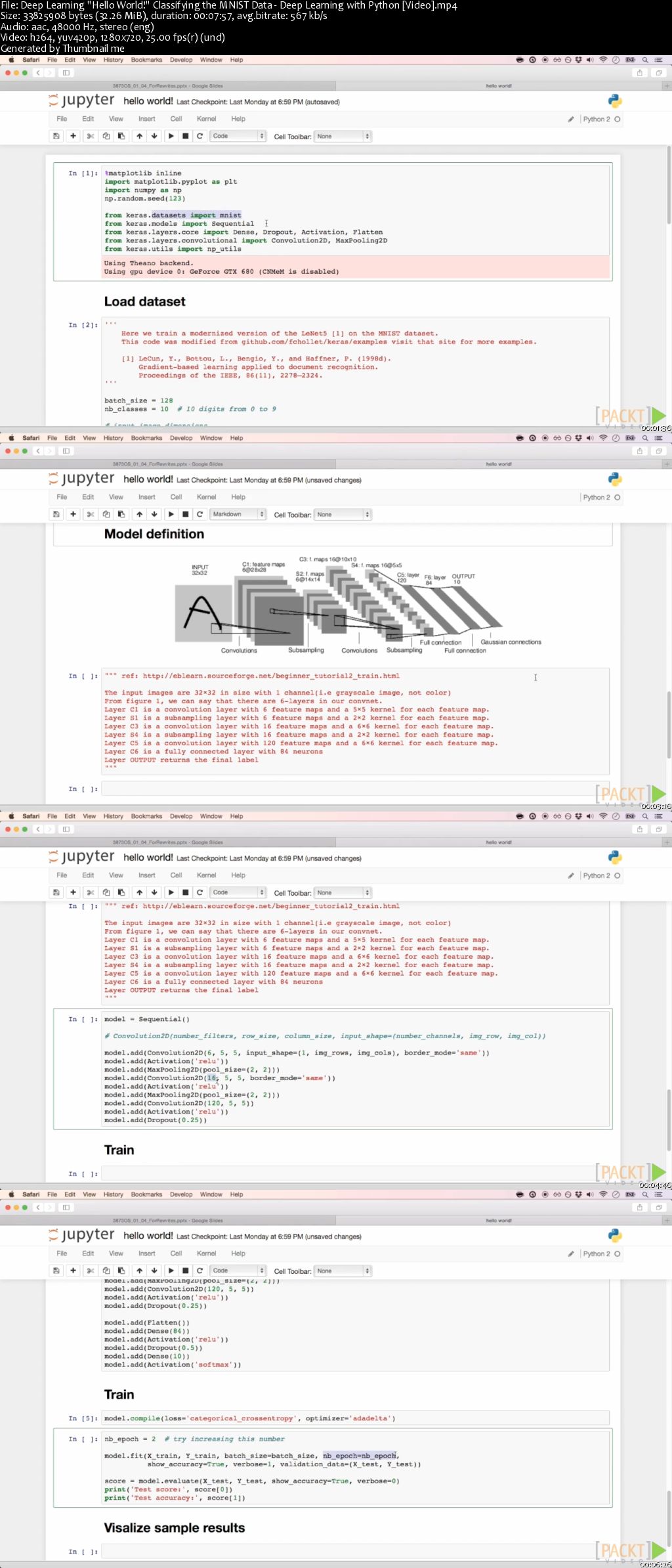Click Restart kernel icon in Visalize results frame
The height and width of the screenshot is (1568, 672).
199,1271
